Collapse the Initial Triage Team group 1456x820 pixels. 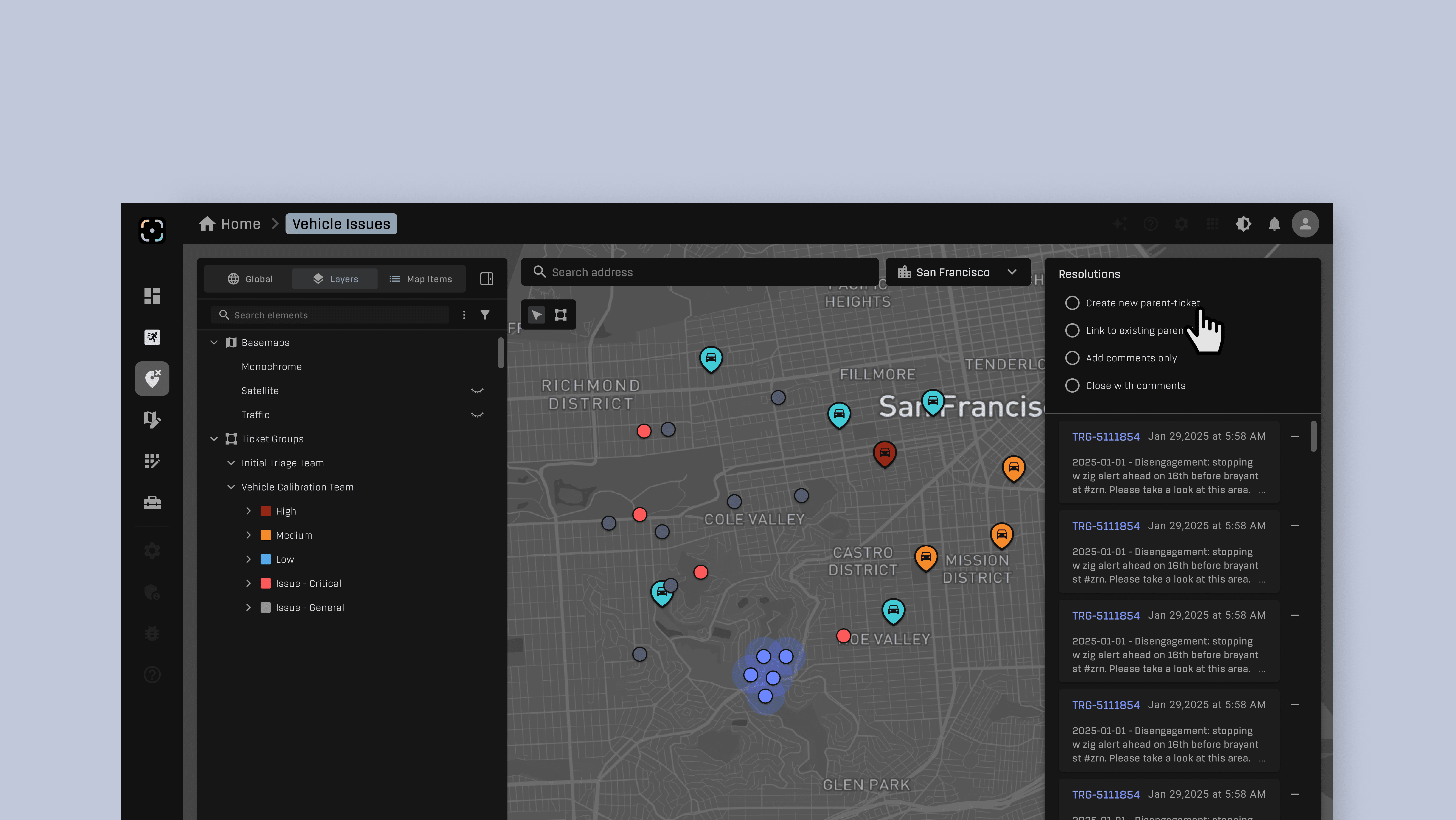point(231,463)
